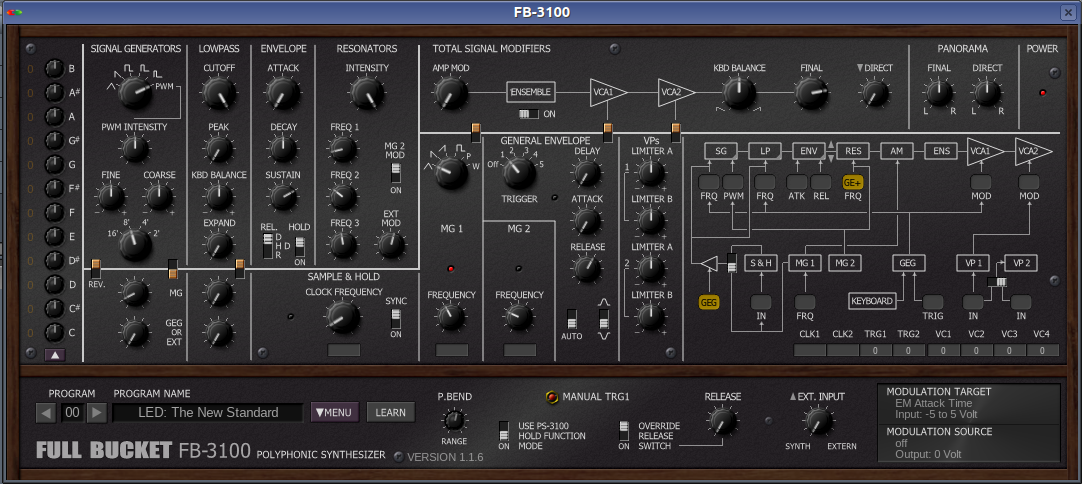Click the ENS block in the diagram
Screen dimensions: 1082x484
tap(941, 151)
